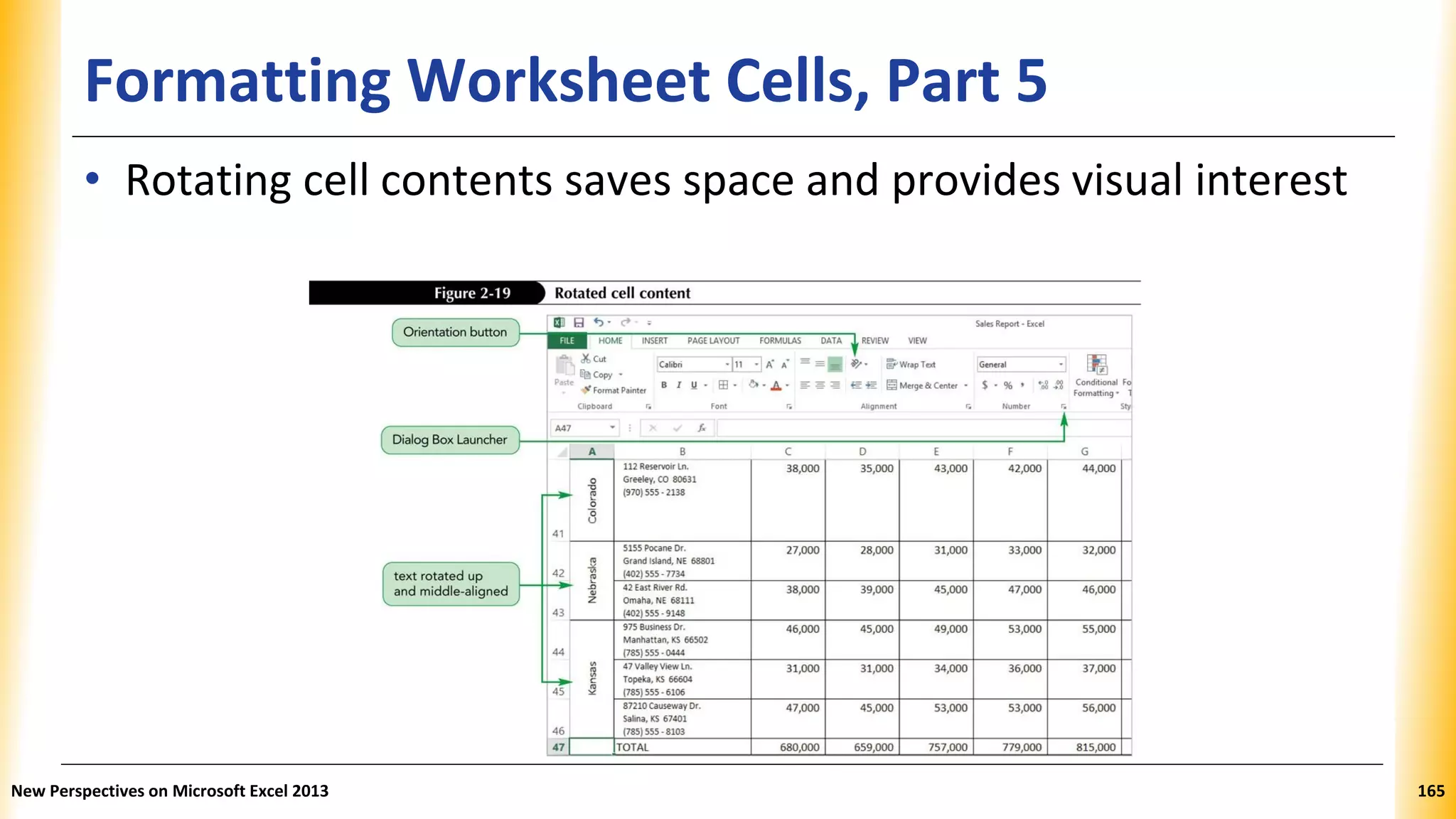Click the Save icon in the Quick Access Toolbar

tap(579, 323)
